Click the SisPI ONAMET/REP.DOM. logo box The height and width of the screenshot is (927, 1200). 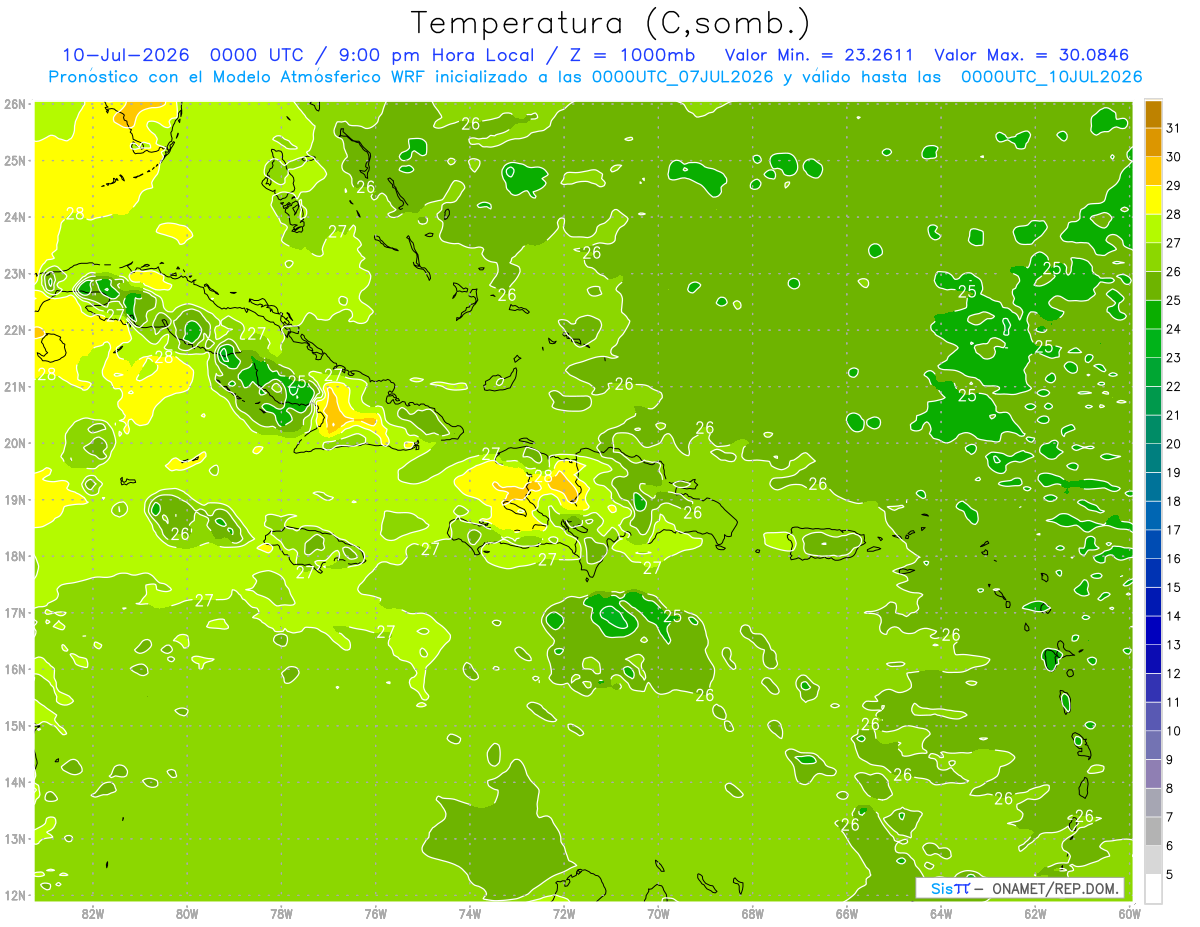1019,888
